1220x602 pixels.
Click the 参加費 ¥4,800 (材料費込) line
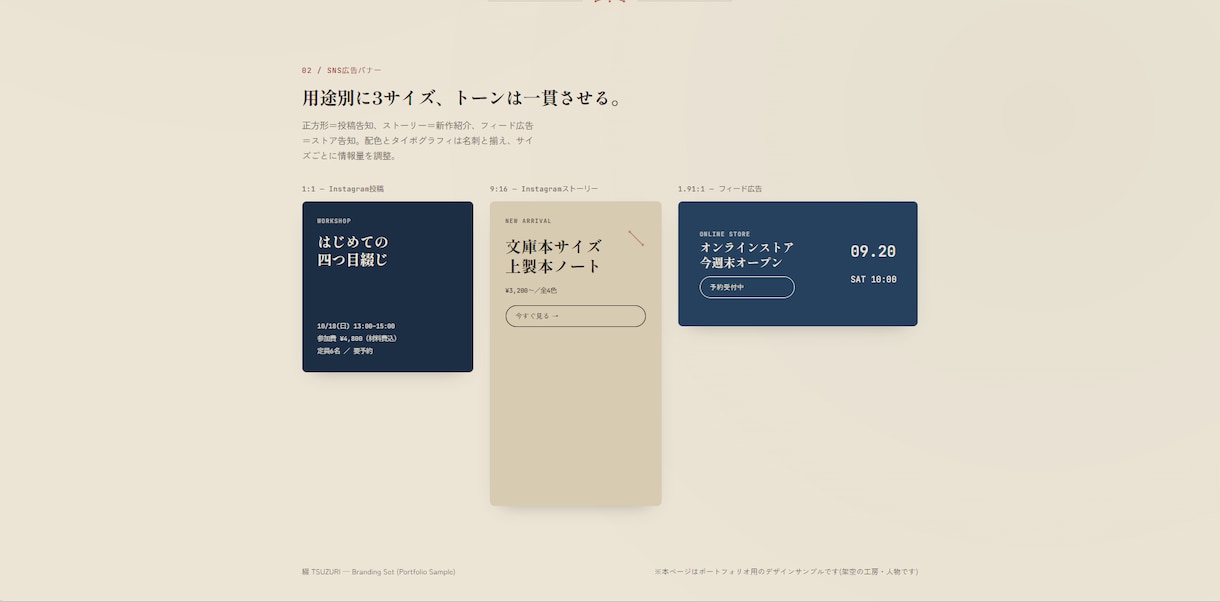click(x=357, y=339)
